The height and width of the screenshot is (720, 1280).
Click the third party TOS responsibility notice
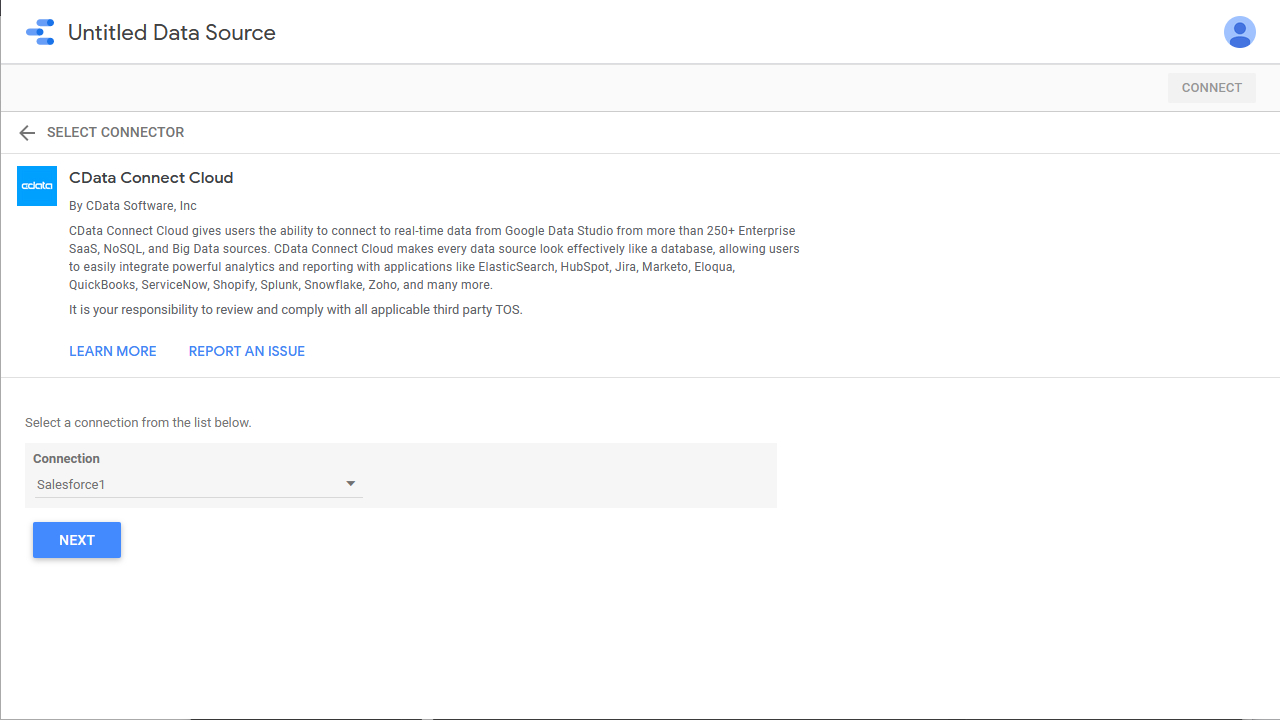coord(296,310)
